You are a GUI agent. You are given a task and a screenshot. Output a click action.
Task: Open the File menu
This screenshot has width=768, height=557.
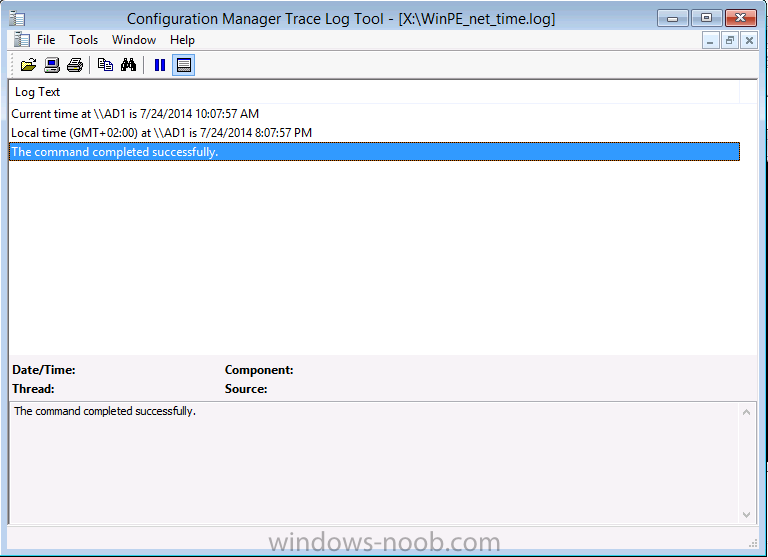pyautogui.click(x=46, y=40)
